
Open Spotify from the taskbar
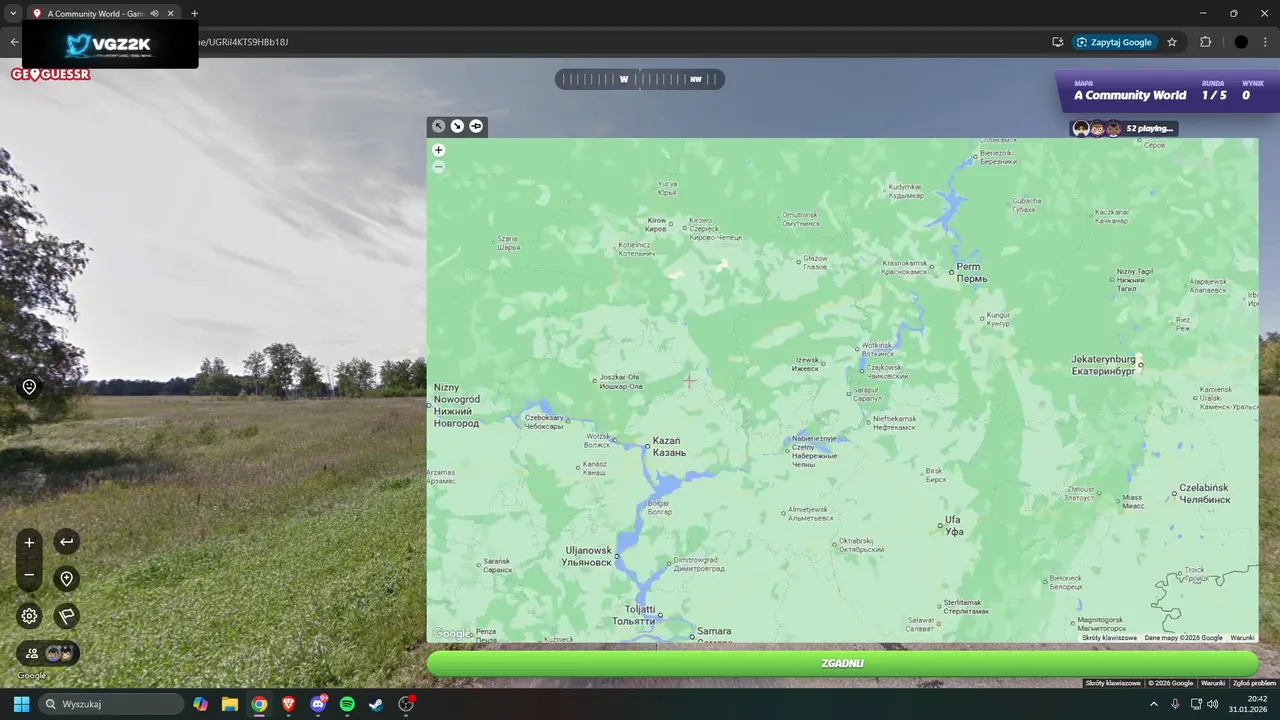347,704
